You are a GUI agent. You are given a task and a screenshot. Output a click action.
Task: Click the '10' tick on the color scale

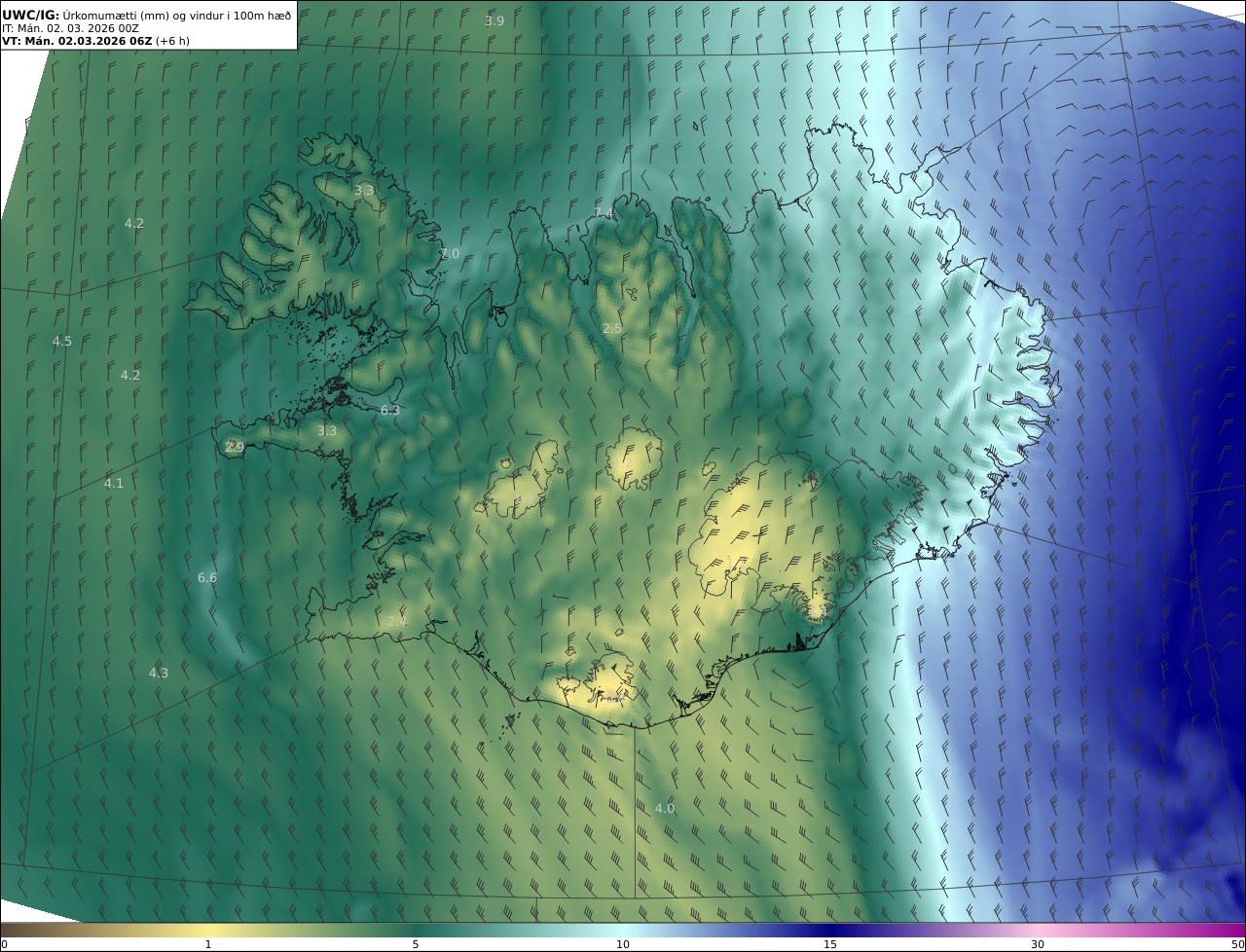tap(623, 944)
